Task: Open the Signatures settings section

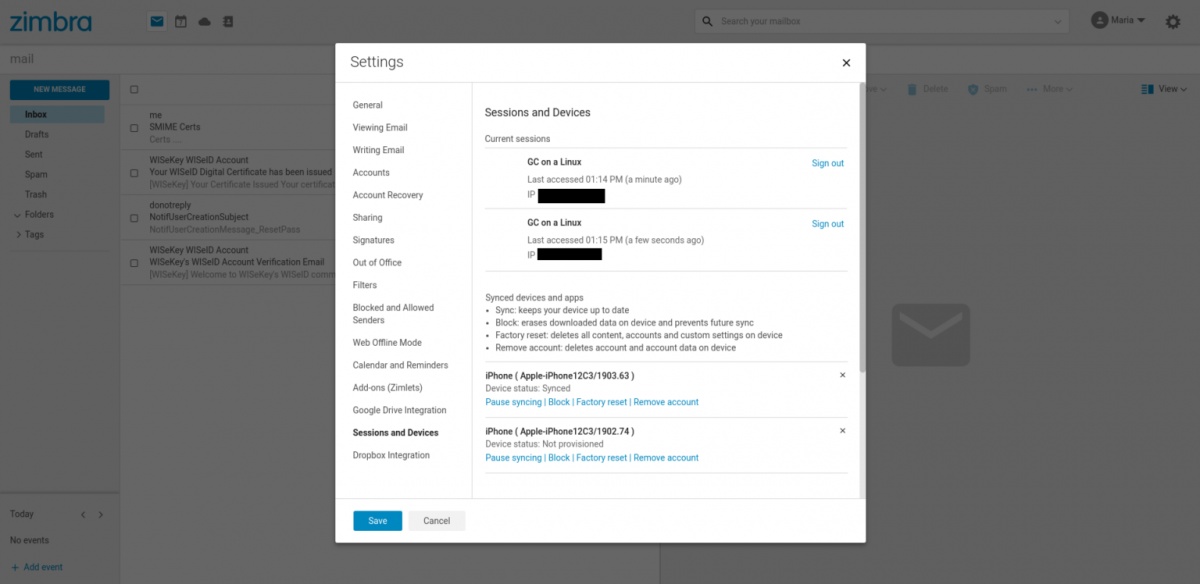Action: [x=373, y=240]
